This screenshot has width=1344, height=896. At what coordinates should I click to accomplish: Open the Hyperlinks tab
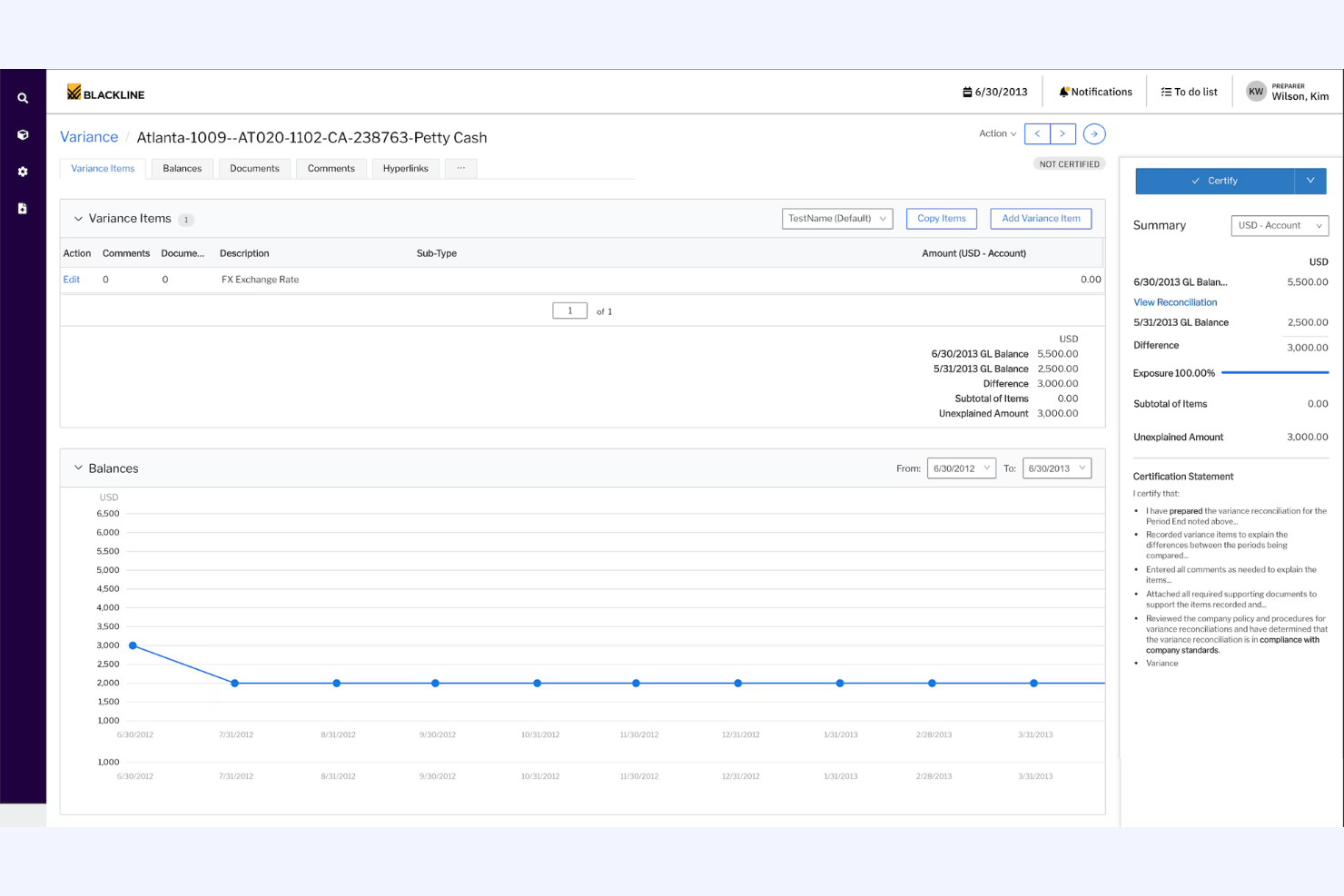[x=405, y=168]
